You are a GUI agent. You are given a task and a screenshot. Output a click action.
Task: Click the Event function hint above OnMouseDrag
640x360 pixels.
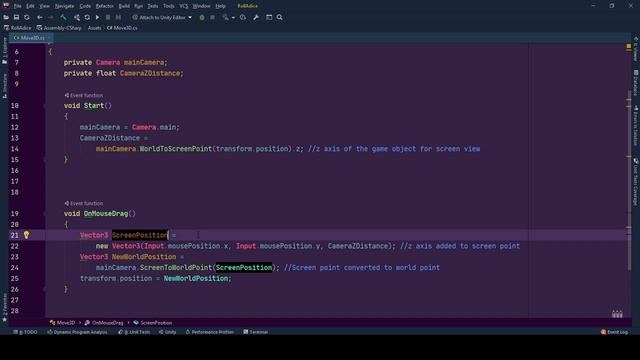(x=84, y=203)
